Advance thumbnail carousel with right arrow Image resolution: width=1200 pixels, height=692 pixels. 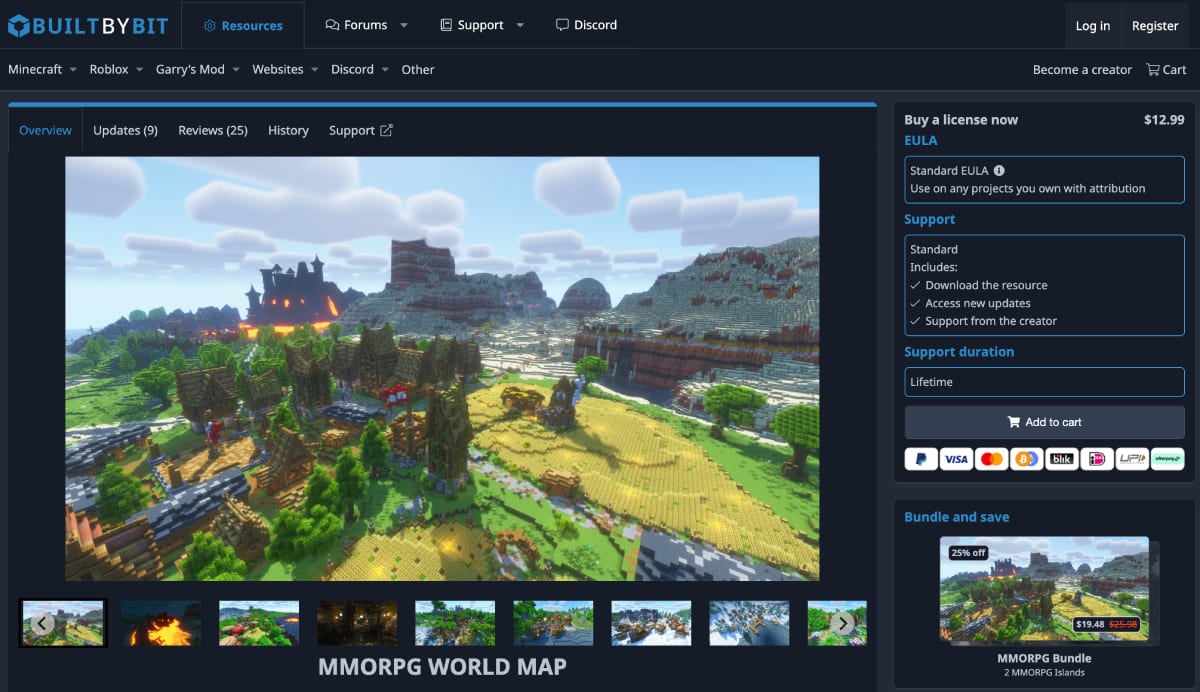pos(842,623)
